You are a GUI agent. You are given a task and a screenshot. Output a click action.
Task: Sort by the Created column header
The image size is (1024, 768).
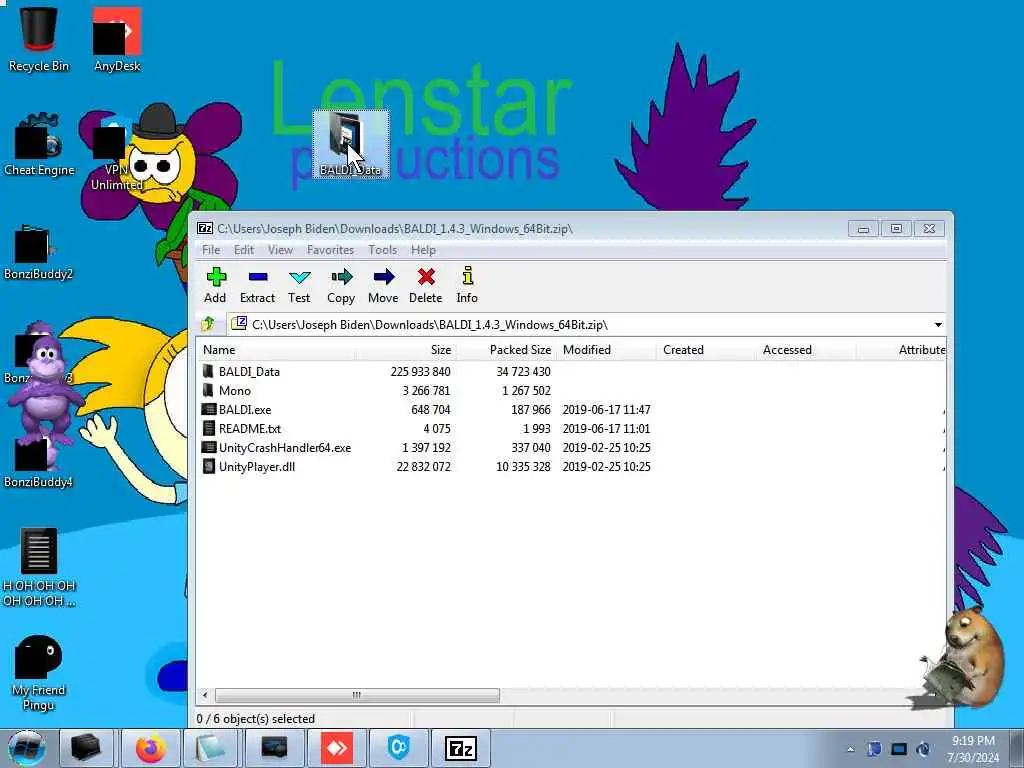point(706,350)
